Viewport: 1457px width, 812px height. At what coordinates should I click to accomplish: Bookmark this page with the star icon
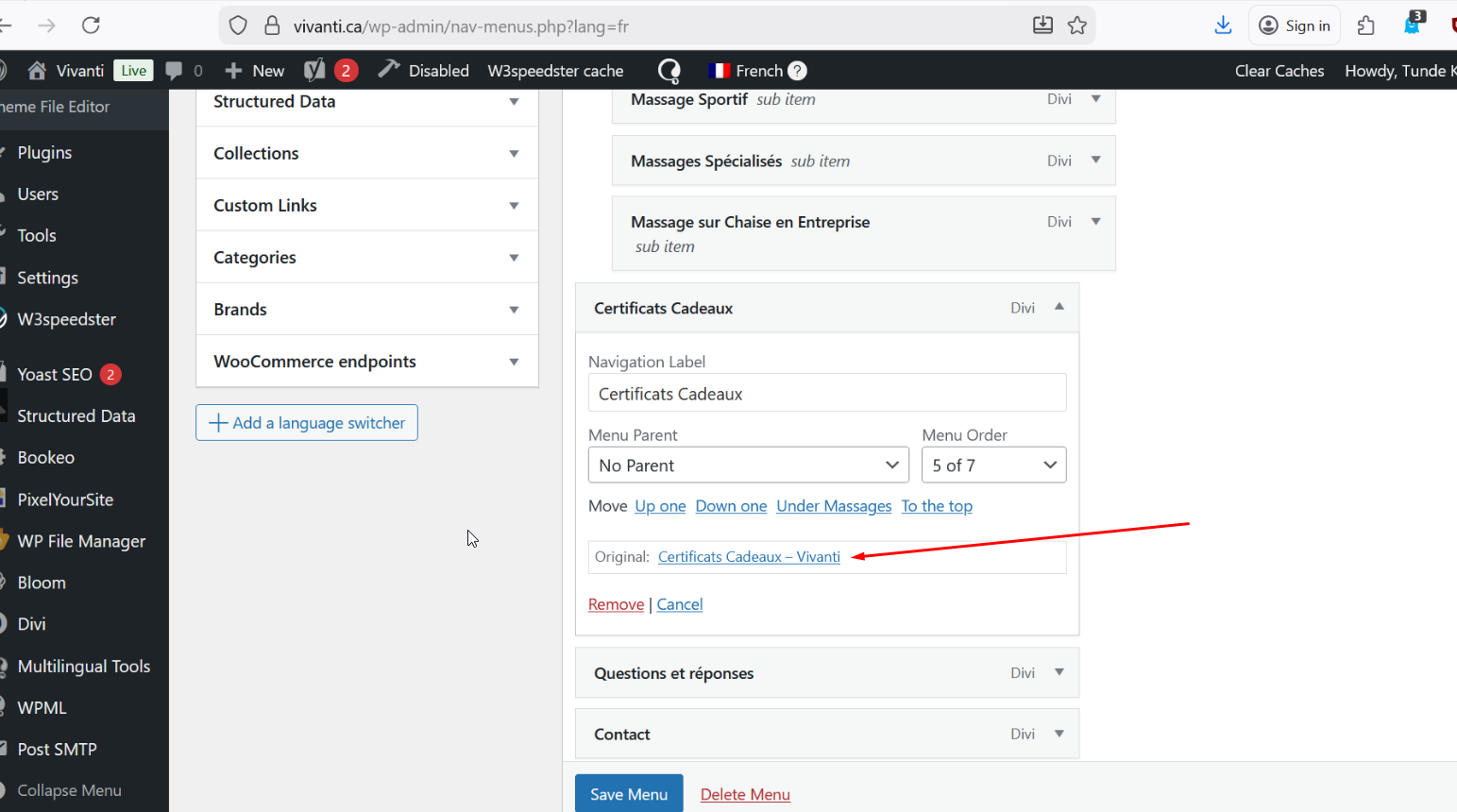coord(1077,25)
